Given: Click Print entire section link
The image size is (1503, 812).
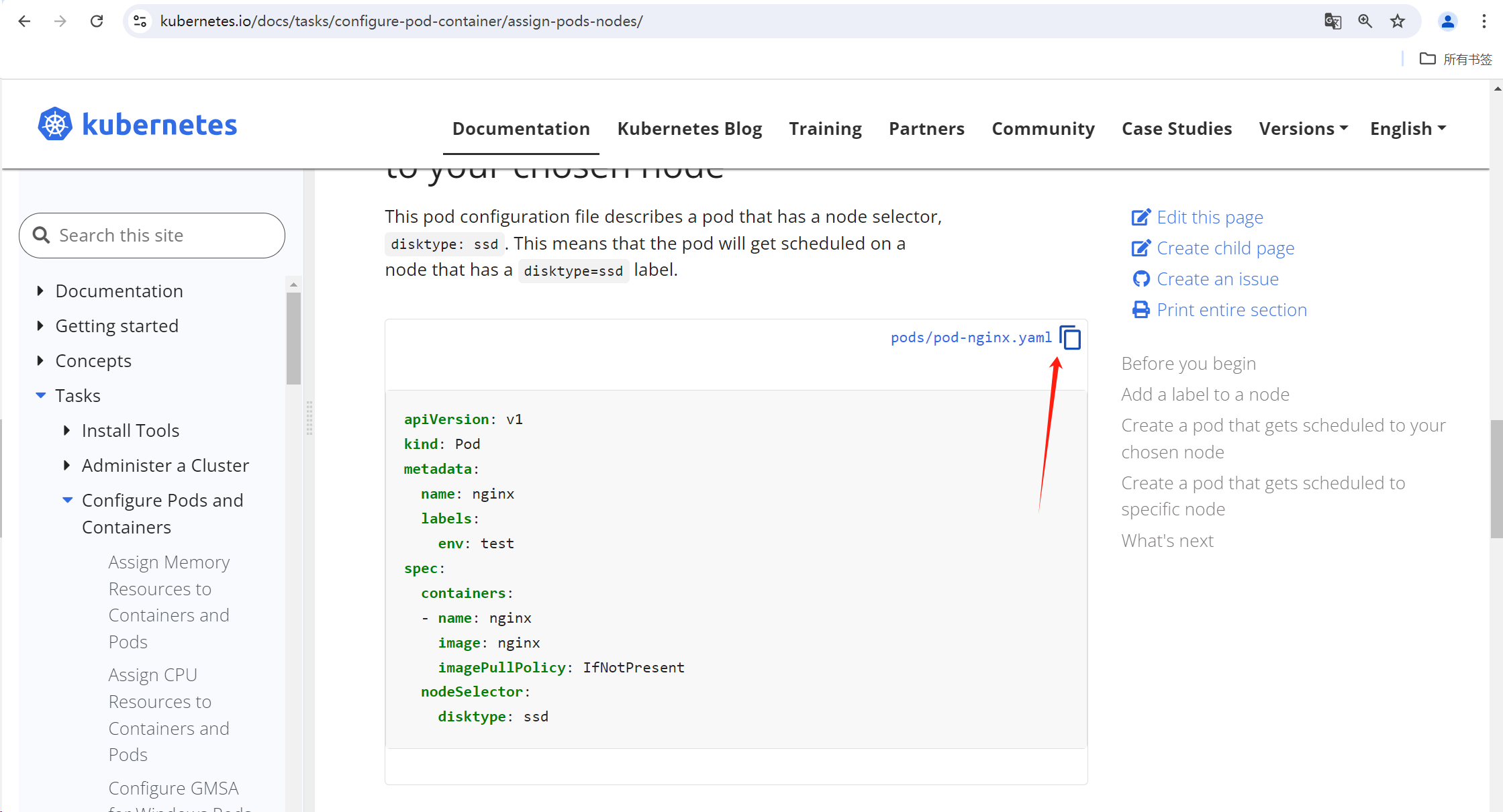Looking at the screenshot, I should coord(1232,309).
